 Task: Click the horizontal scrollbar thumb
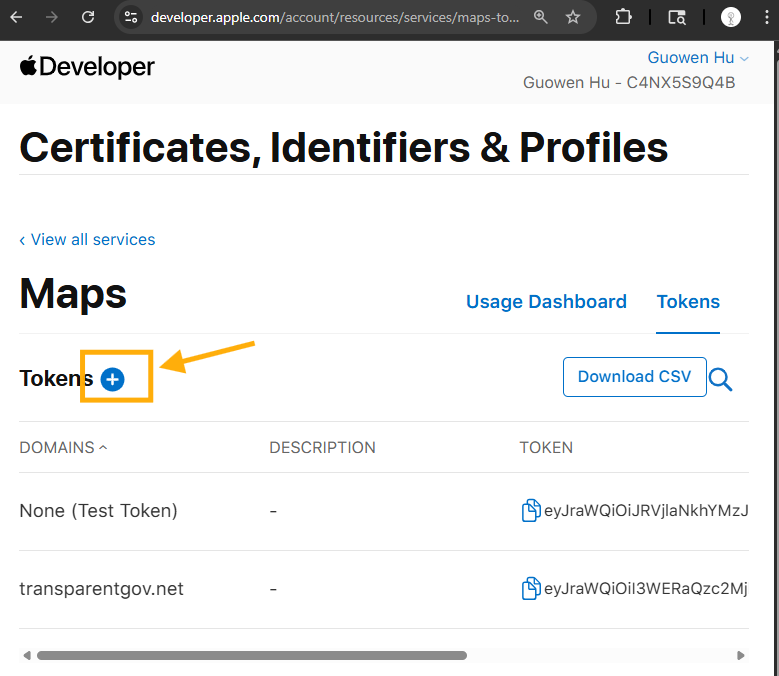[x=251, y=656]
